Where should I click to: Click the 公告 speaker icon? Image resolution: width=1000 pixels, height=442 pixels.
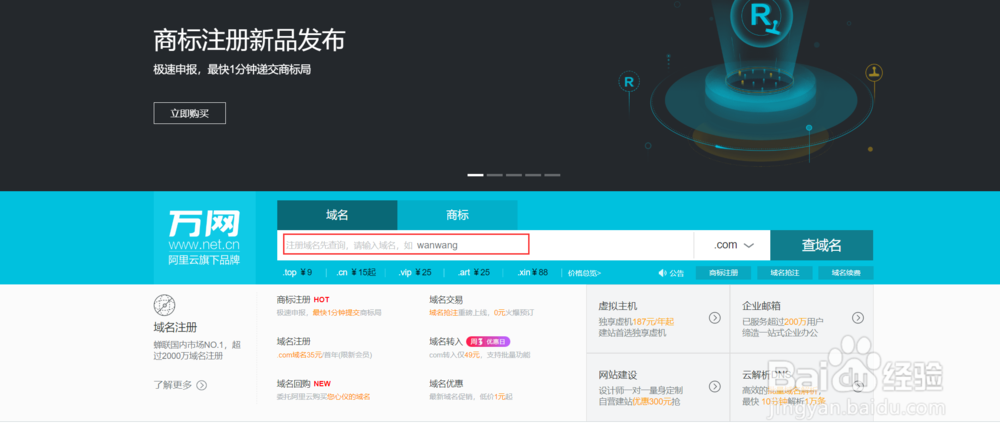click(x=663, y=273)
